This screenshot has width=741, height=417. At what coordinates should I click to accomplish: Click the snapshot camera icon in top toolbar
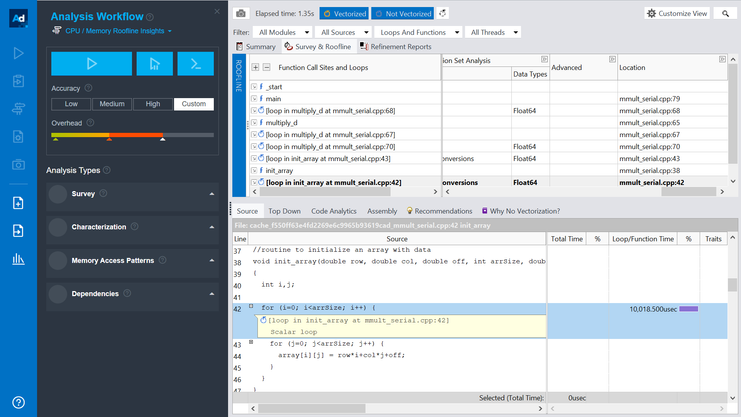[241, 13]
